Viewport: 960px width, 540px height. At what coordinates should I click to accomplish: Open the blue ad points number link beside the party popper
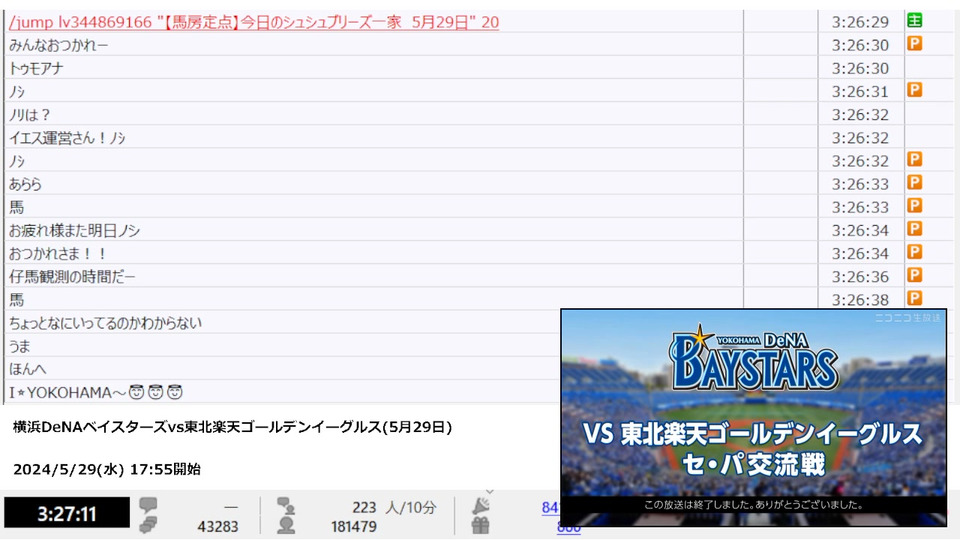tap(550, 507)
